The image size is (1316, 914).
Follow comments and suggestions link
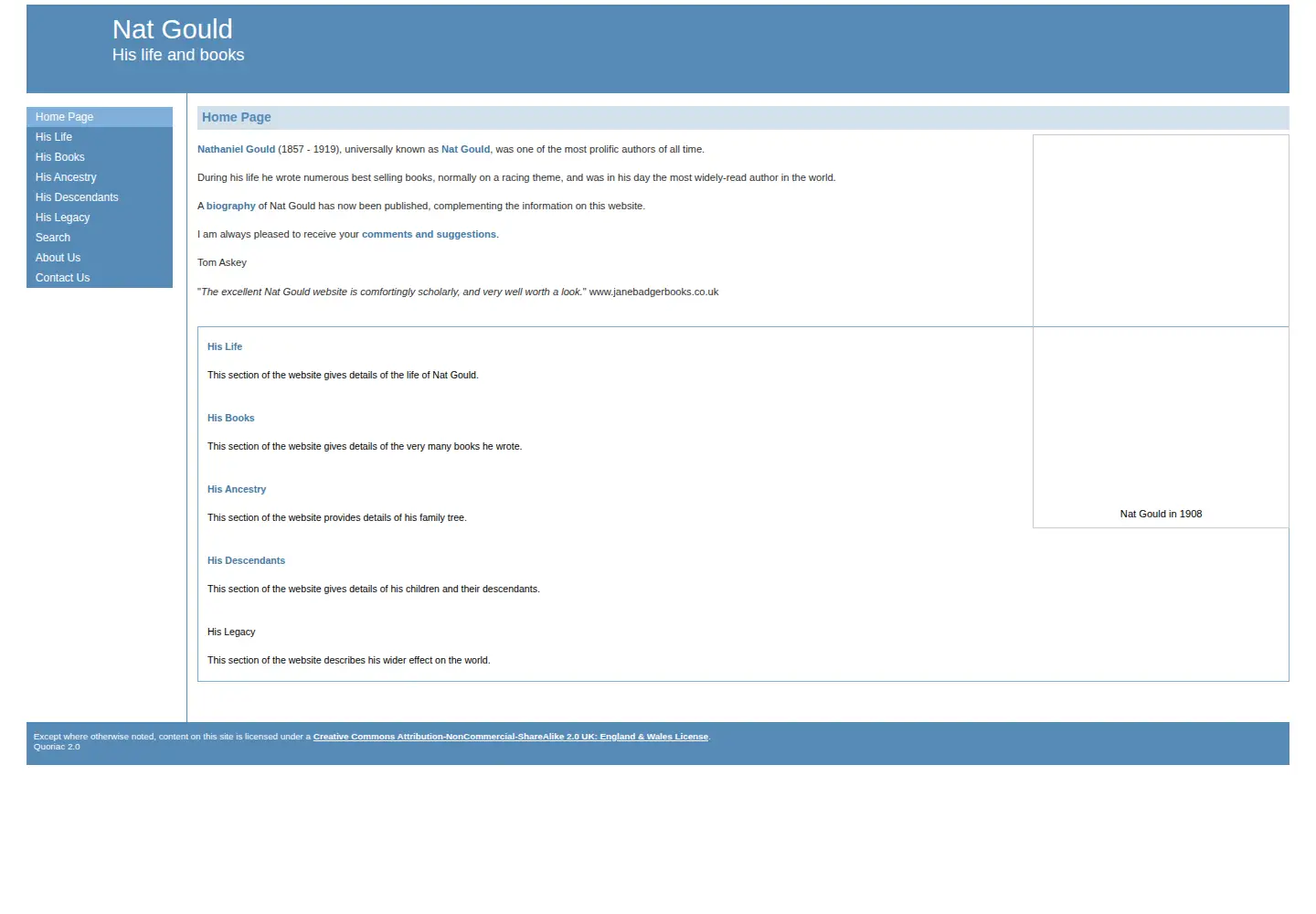tap(429, 234)
